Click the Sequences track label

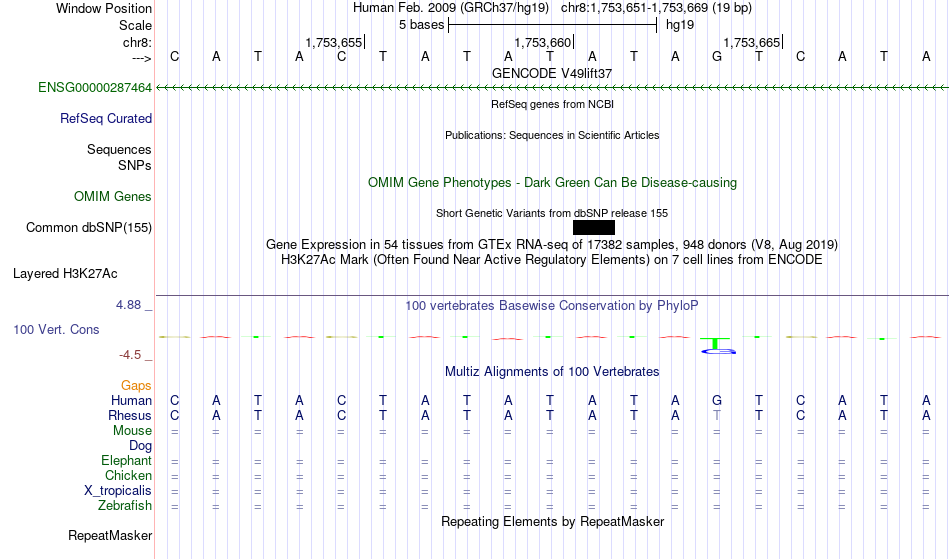click(x=119, y=150)
